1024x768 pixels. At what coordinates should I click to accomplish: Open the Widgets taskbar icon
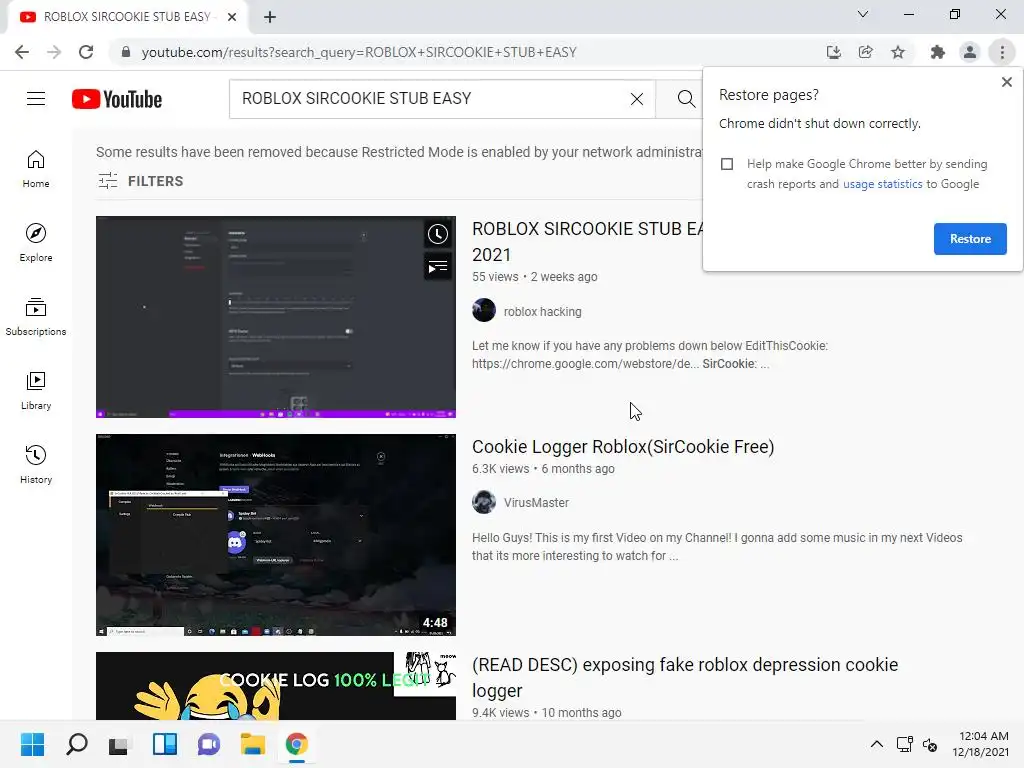point(165,744)
